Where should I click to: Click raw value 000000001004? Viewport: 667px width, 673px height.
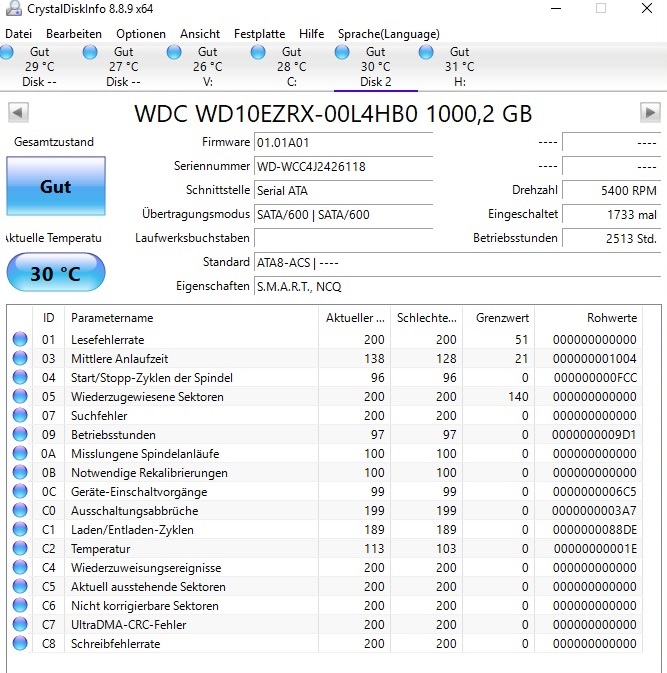point(594,358)
